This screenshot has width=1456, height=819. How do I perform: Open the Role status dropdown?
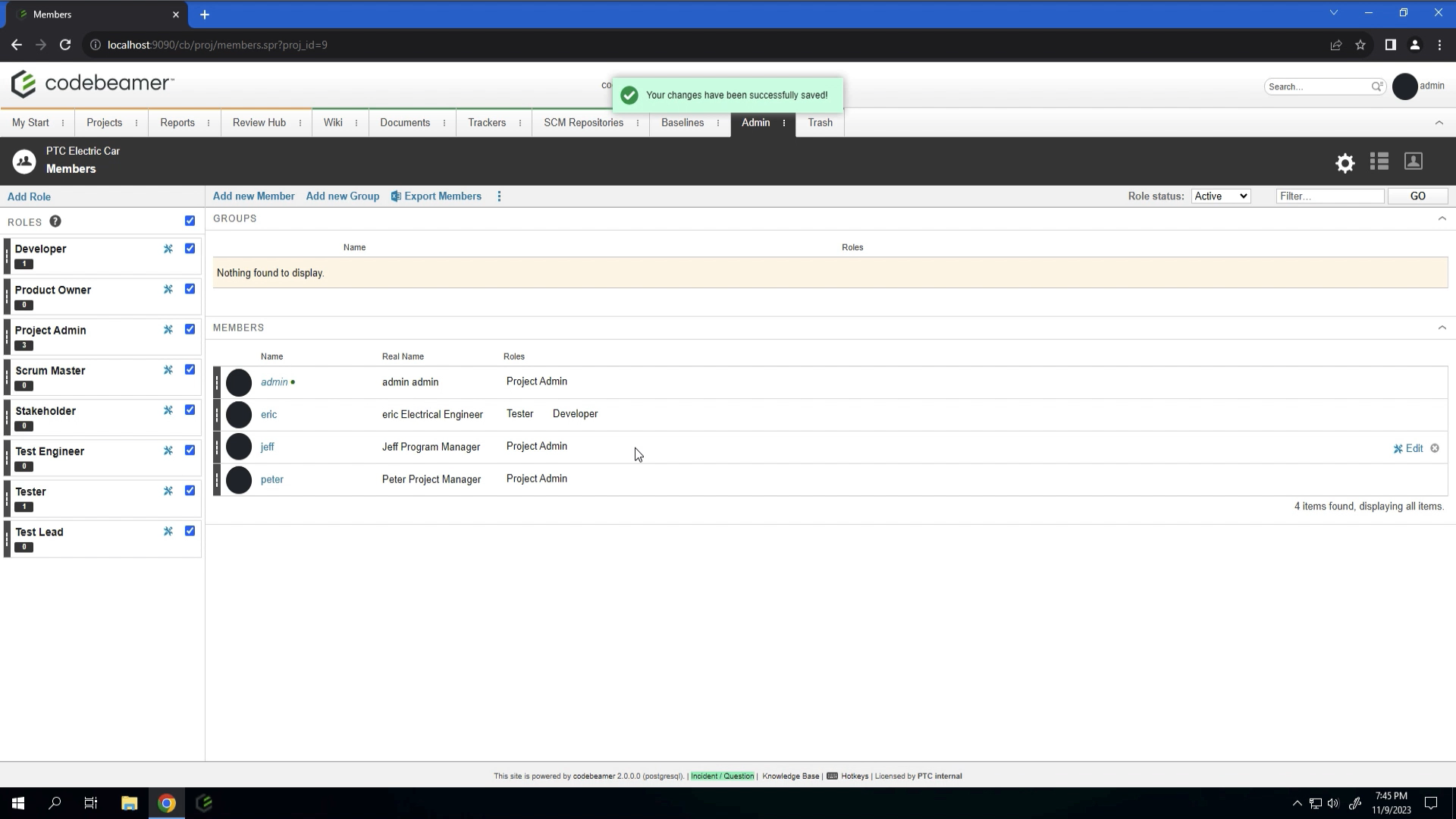click(x=1221, y=196)
